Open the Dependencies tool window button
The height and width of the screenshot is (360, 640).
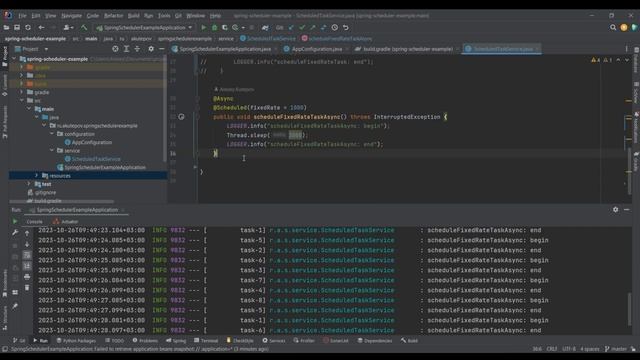[x=375, y=340]
